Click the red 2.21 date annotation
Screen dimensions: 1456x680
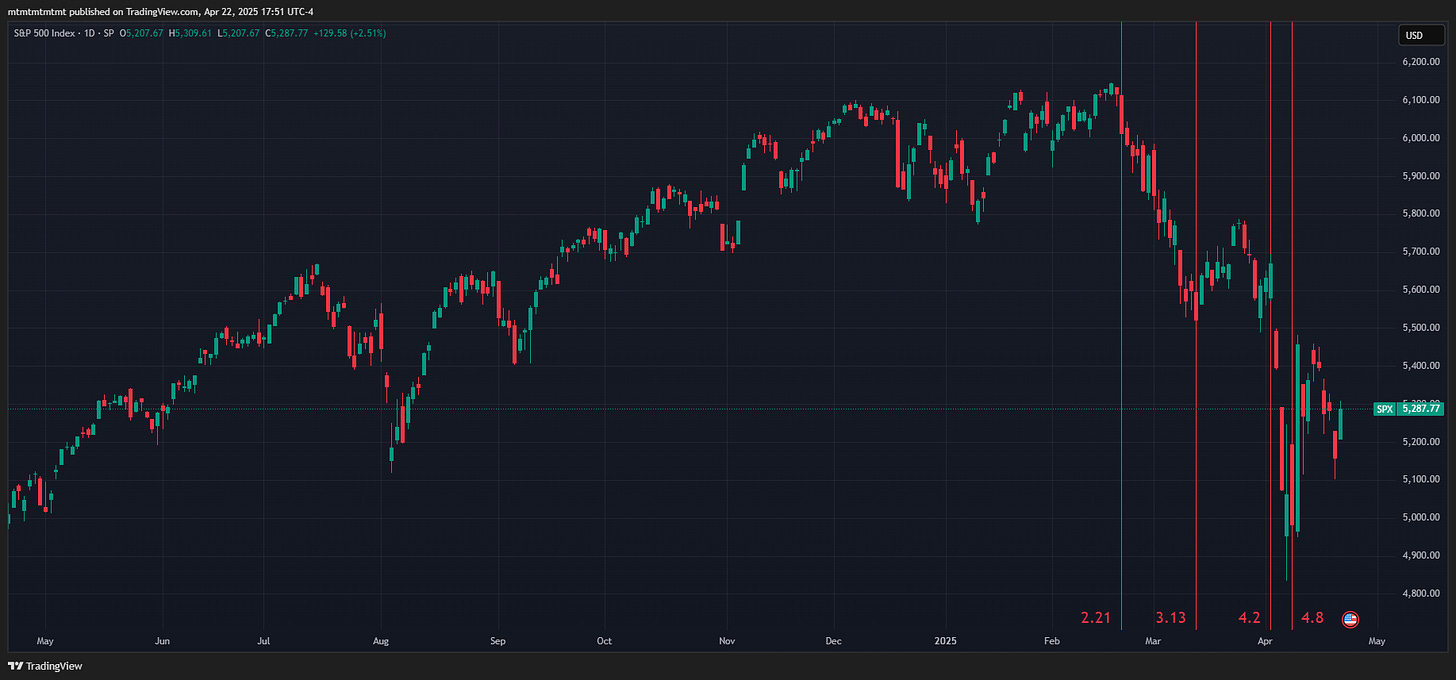[x=1096, y=618]
